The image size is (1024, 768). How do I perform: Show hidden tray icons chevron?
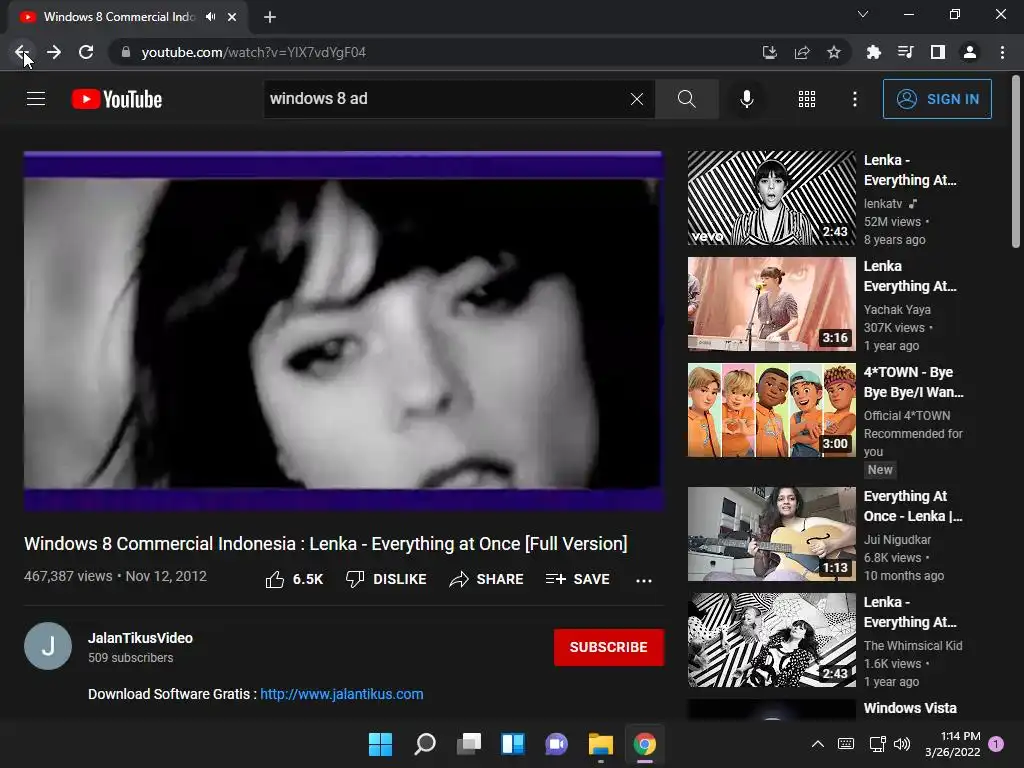[x=818, y=744]
